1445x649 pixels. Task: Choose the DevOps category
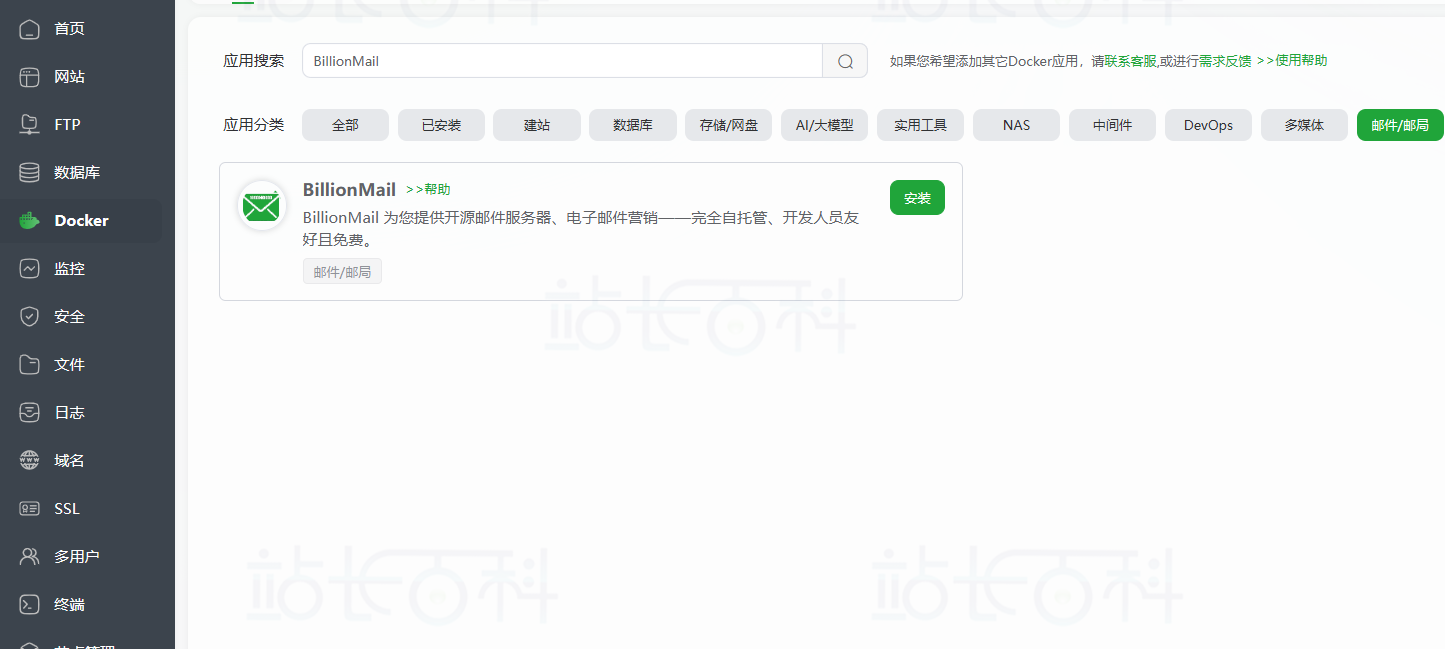click(x=1208, y=125)
